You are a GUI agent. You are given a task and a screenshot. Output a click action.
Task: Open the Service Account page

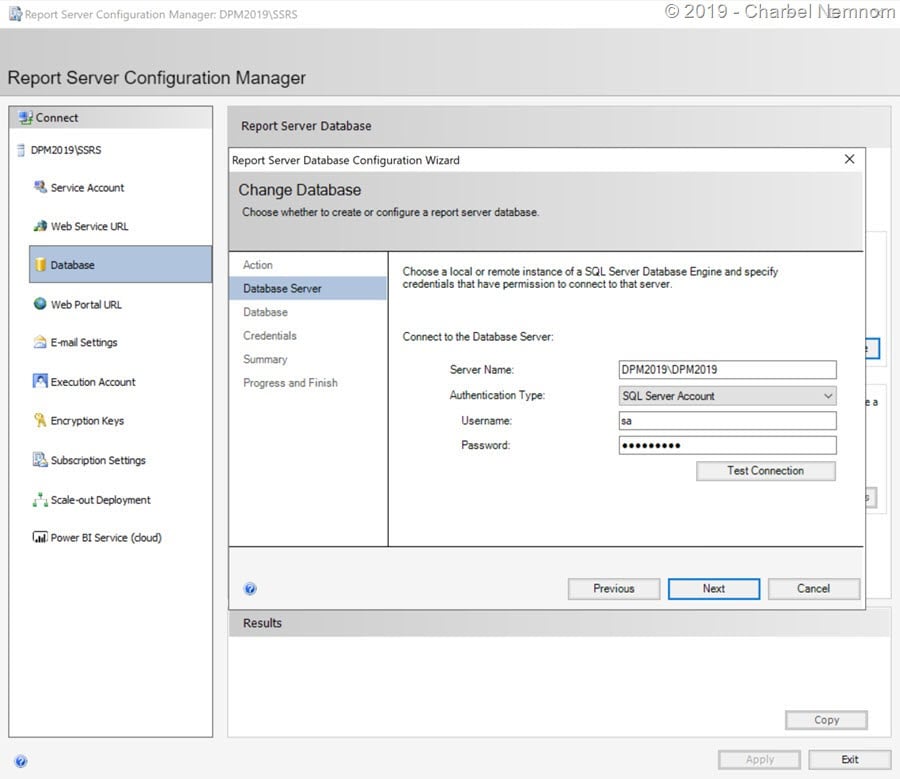87,188
